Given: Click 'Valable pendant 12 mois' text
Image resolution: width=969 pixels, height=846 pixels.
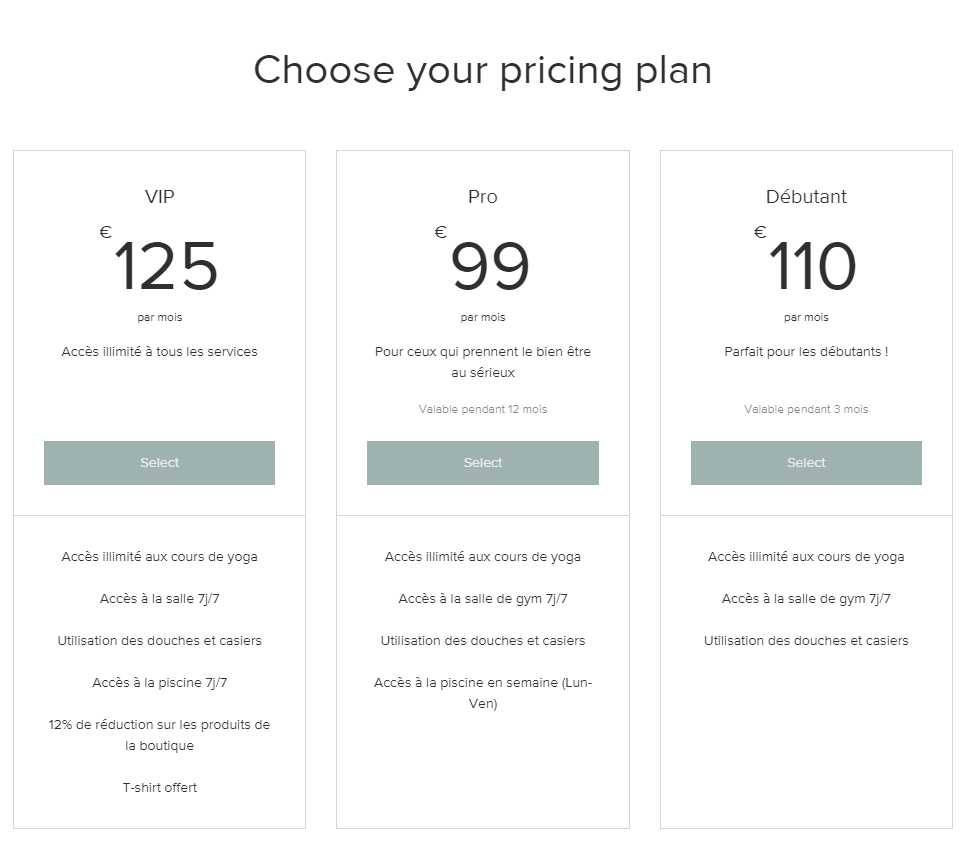Looking at the screenshot, I should tap(482, 409).
